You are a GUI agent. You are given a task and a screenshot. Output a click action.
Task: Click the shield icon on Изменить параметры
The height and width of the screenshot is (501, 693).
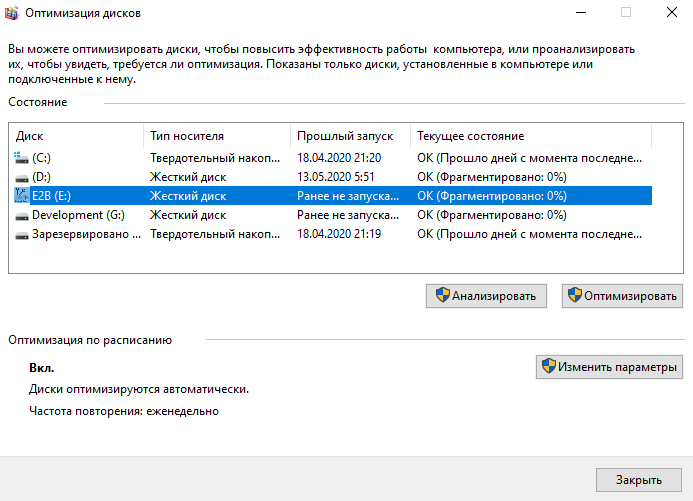548,367
